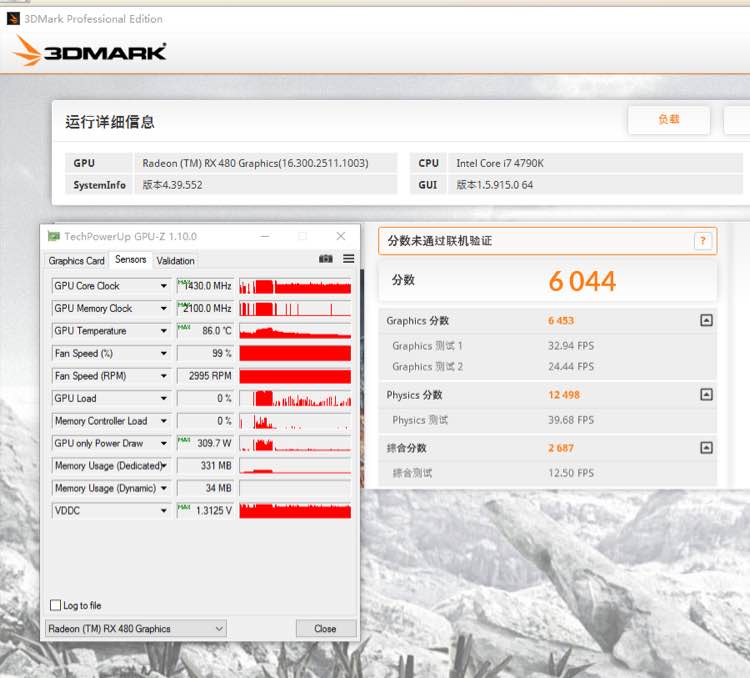Open the VDDC sensor dropdown
This screenshot has height=678, width=750.
(x=164, y=511)
